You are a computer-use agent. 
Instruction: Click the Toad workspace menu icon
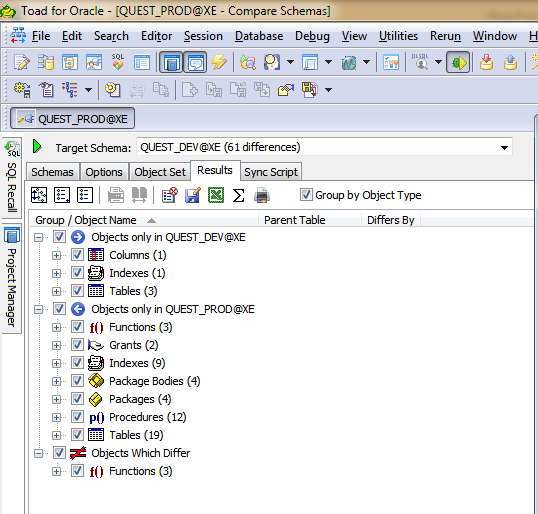[18, 36]
